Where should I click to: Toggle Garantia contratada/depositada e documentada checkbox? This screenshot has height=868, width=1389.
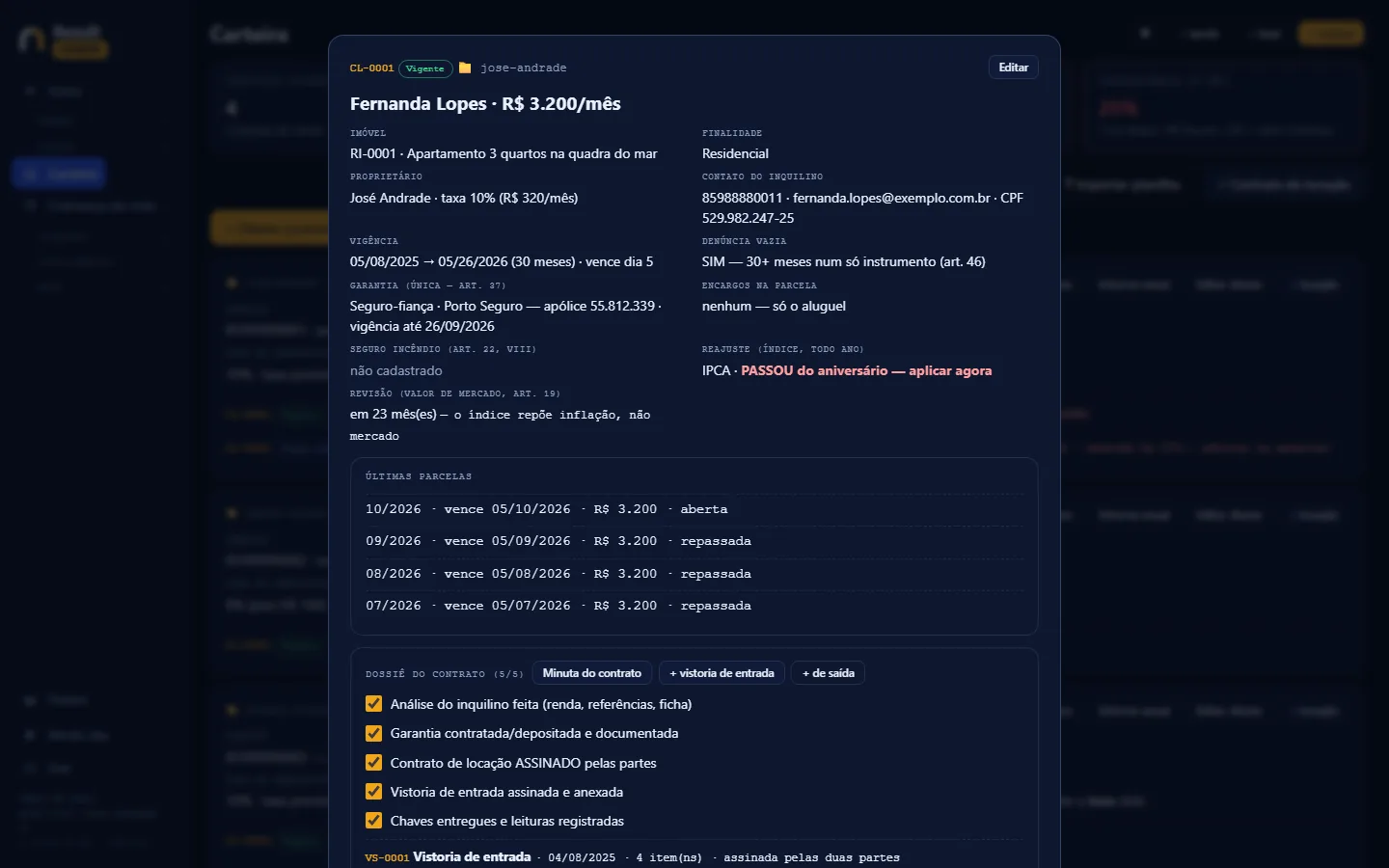tap(373, 733)
